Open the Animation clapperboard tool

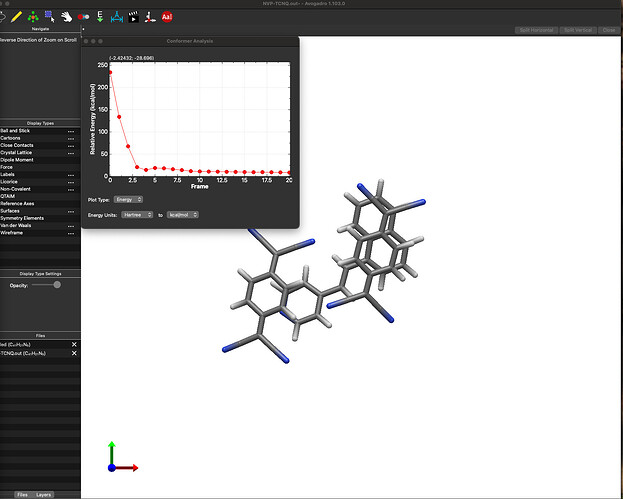[132, 17]
